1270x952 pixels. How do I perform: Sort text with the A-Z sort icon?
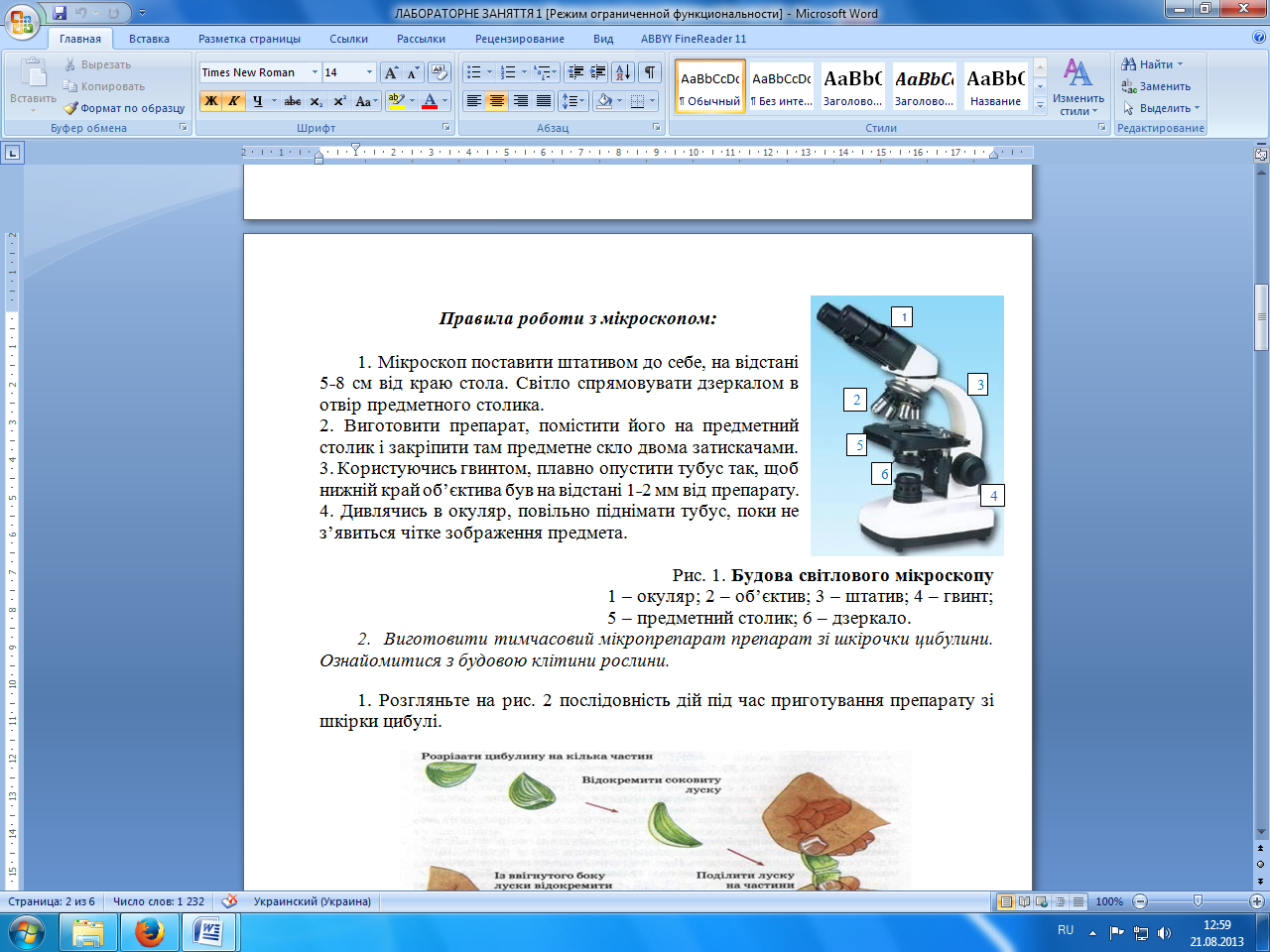[623, 72]
